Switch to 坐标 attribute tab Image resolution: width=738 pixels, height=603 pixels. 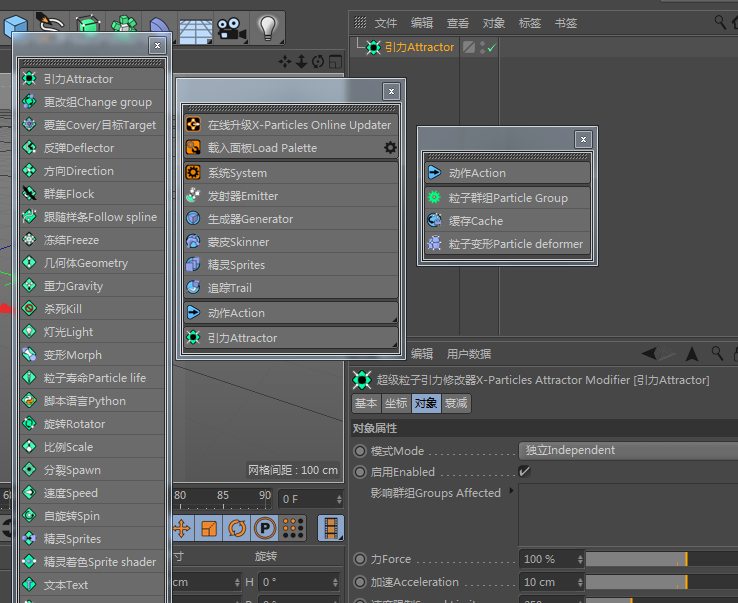(x=396, y=403)
